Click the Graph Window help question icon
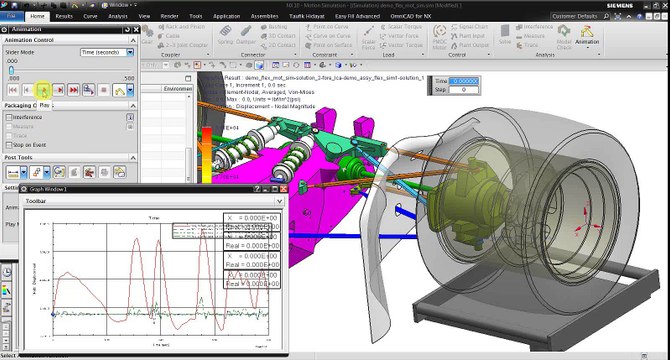 point(257,189)
